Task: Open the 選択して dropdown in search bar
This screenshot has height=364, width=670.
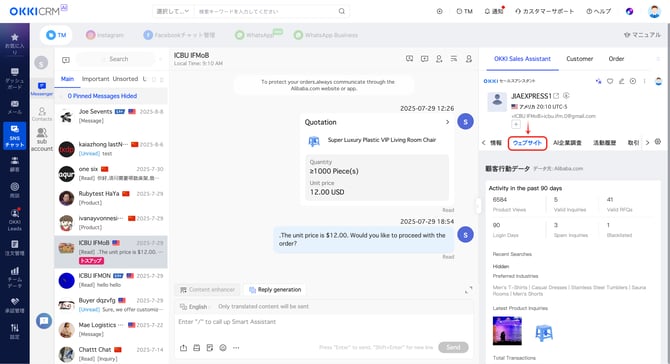Action: tap(173, 11)
